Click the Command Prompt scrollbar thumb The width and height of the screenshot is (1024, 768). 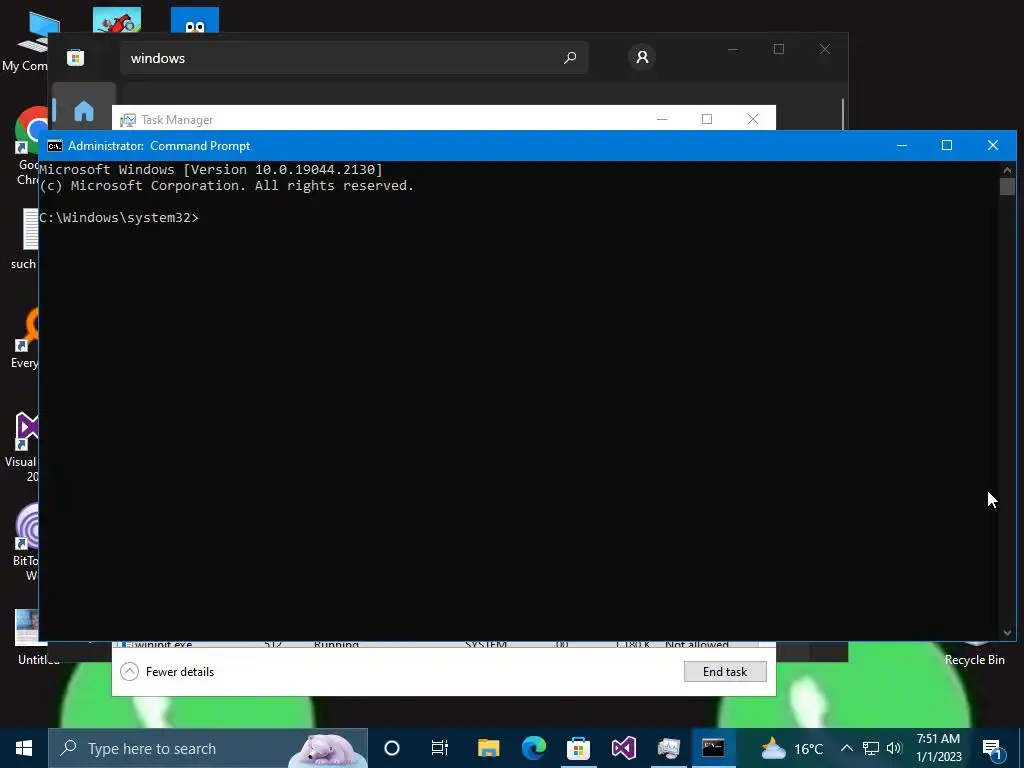click(x=1007, y=186)
